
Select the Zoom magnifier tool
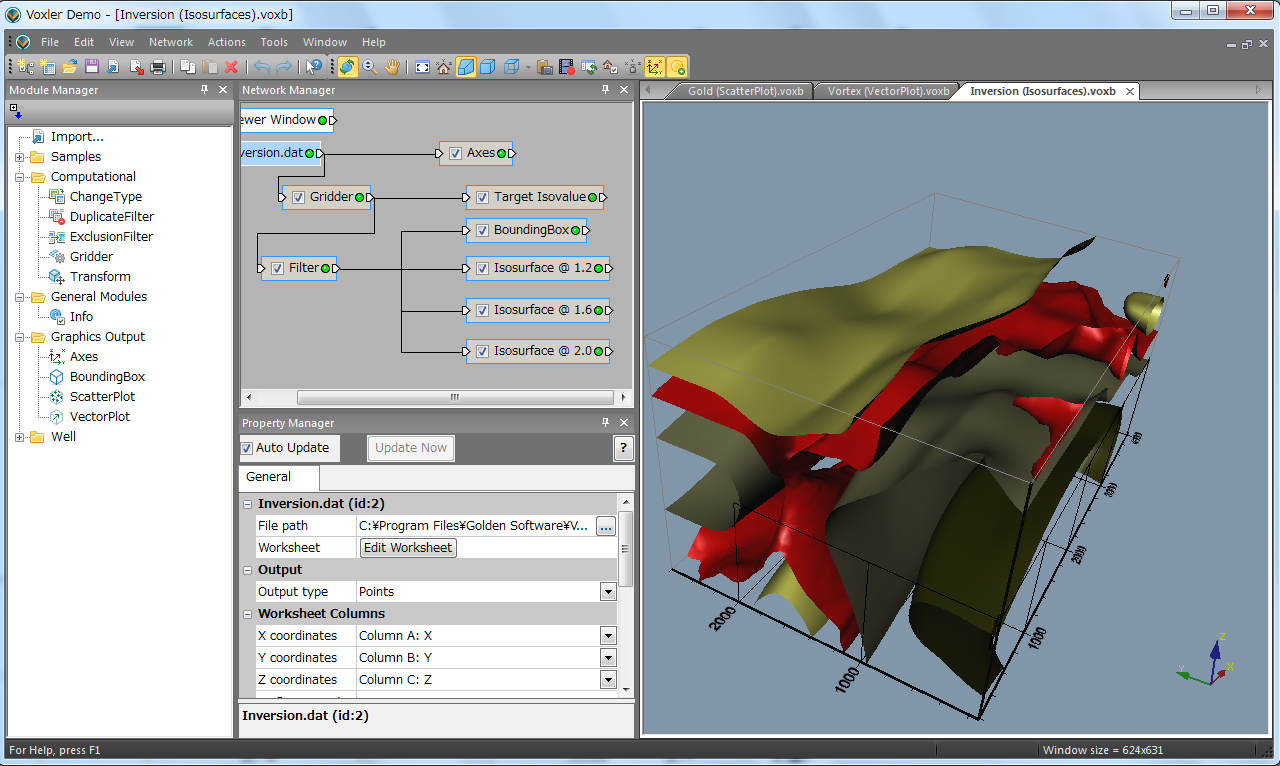pos(370,67)
